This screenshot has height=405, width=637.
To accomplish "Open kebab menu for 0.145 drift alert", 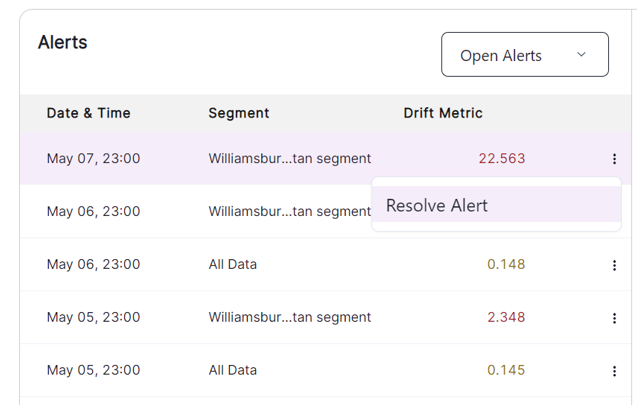I will 614,371.
